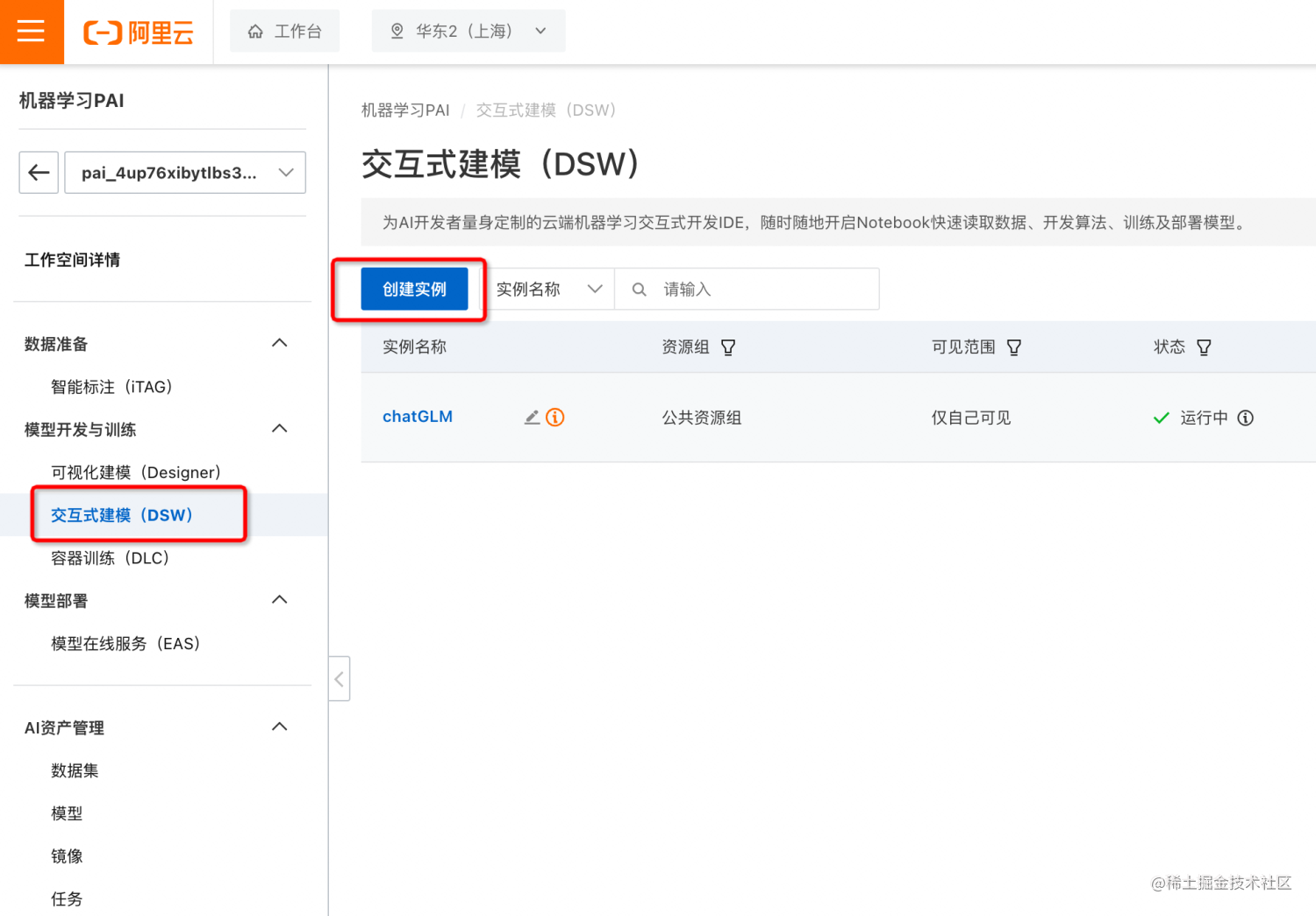The image size is (1316, 916).
Task: Collapse the 模型开发与训练 section
Action: tap(279, 428)
